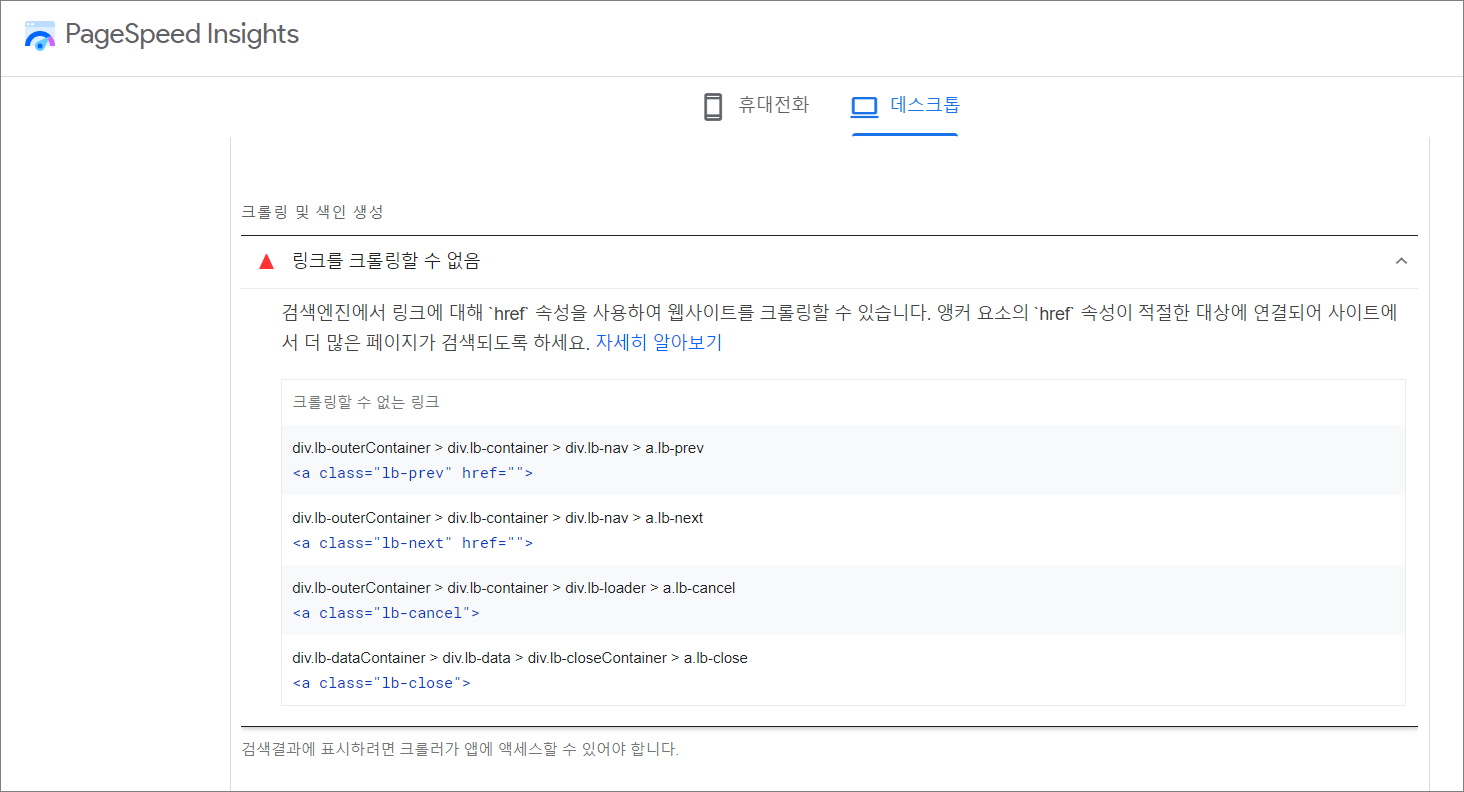Click the red warning triangle icon
1464x792 pixels.
point(266,262)
